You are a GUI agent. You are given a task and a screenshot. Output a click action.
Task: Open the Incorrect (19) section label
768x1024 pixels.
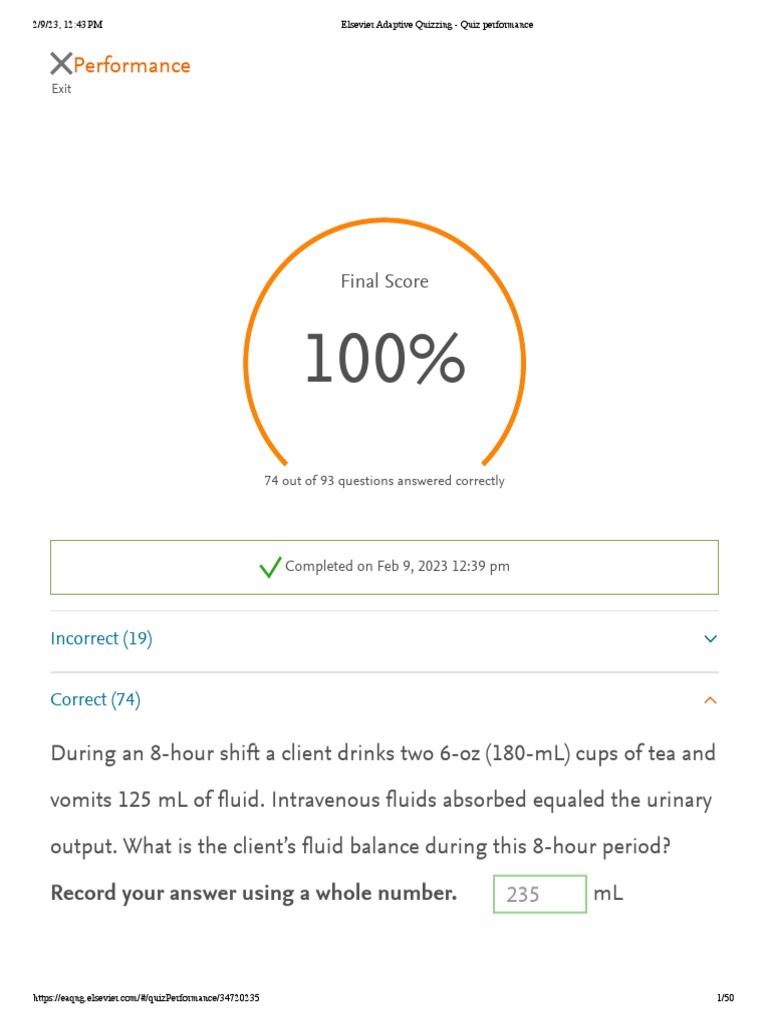[101, 639]
